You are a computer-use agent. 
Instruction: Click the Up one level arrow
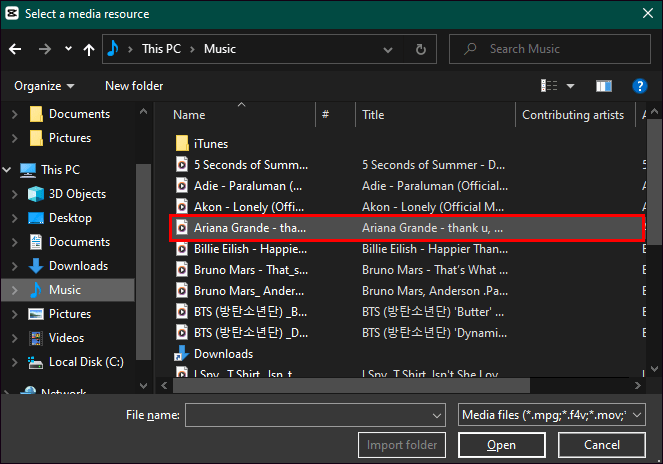[88, 48]
